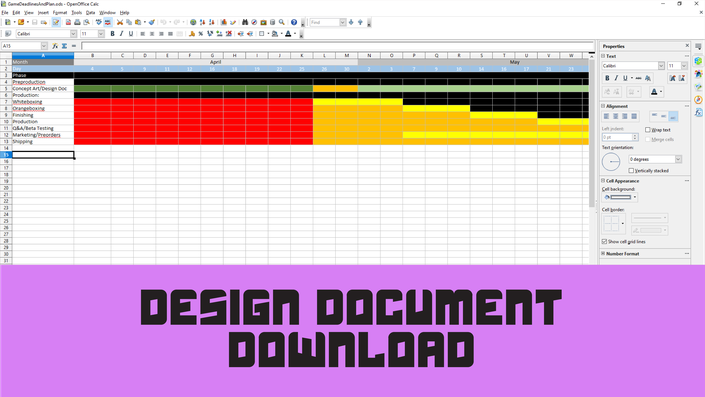The width and height of the screenshot is (705, 397).
Task: Check the Vertically stacked option
Action: [631, 171]
